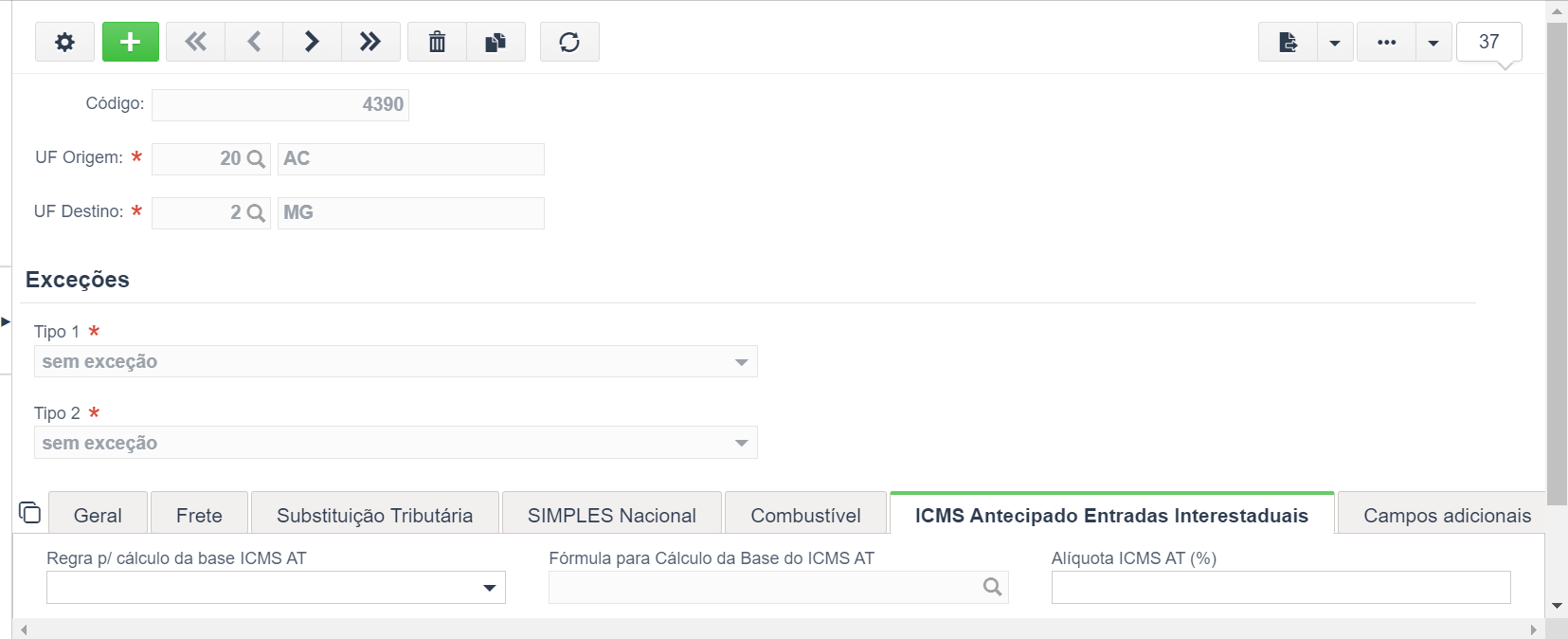Click the Alíquota ICMS AT (%) field

pos(1281,588)
